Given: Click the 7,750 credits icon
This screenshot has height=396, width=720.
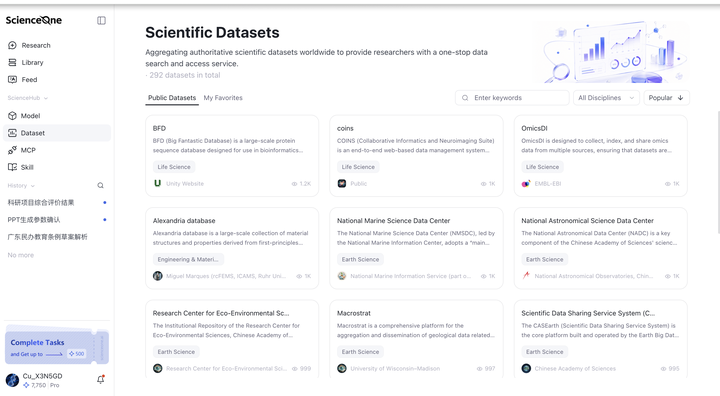Looking at the screenshot, I should (26, 385).
